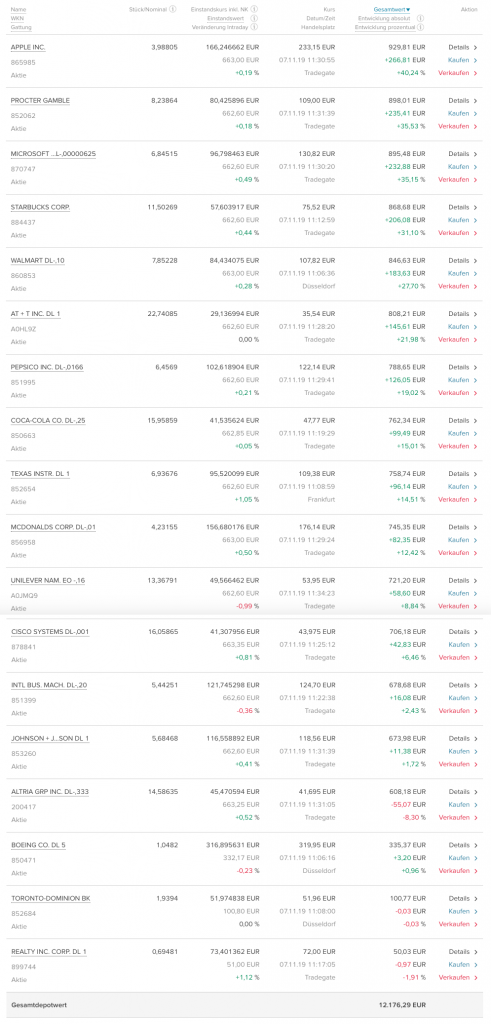Open the COCA-COLA CO. stock link
The width and height of the screenshot is (491, 1024).
(48, 421)
